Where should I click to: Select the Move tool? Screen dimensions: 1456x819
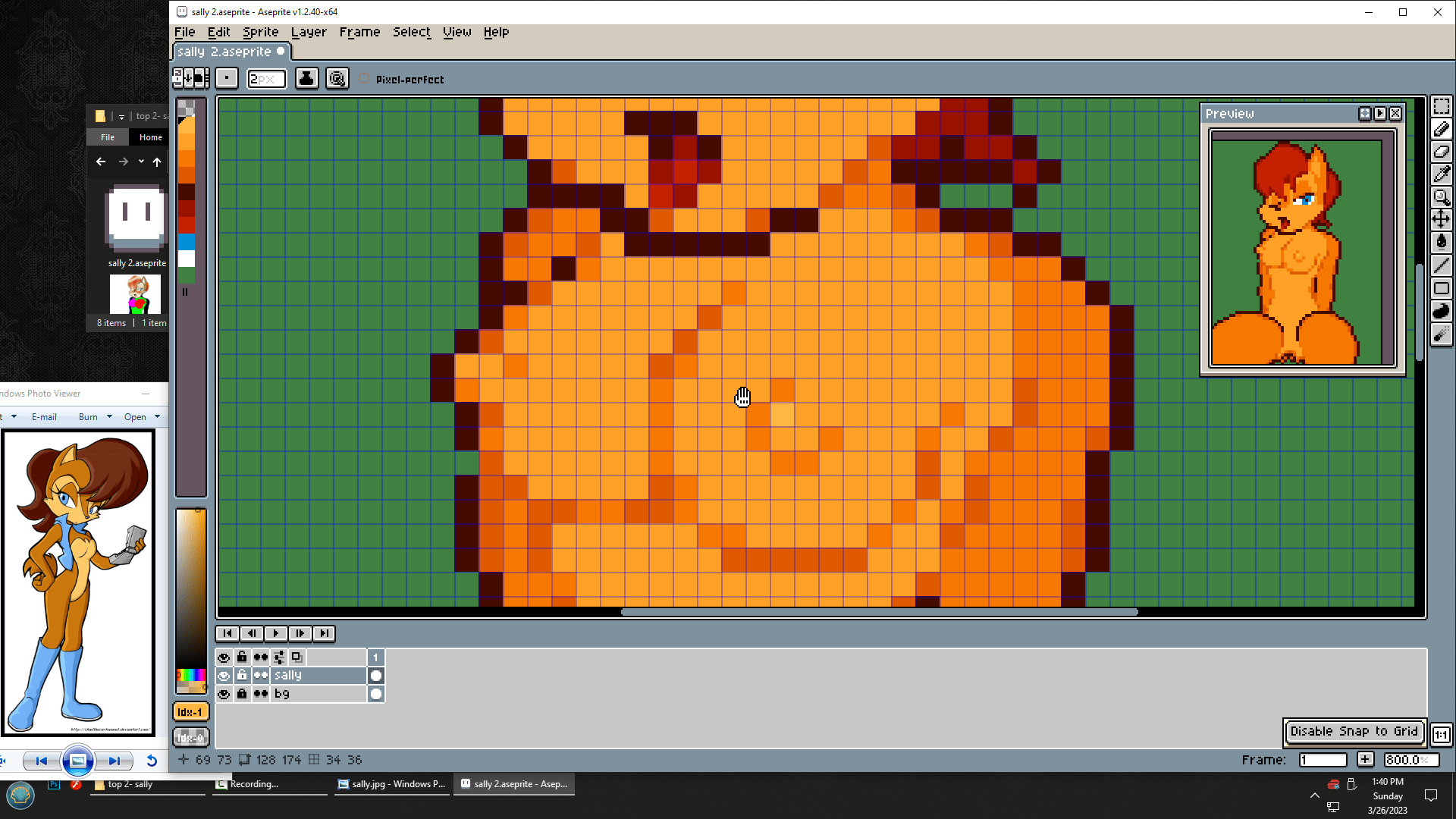click(x=1441, y=220)
